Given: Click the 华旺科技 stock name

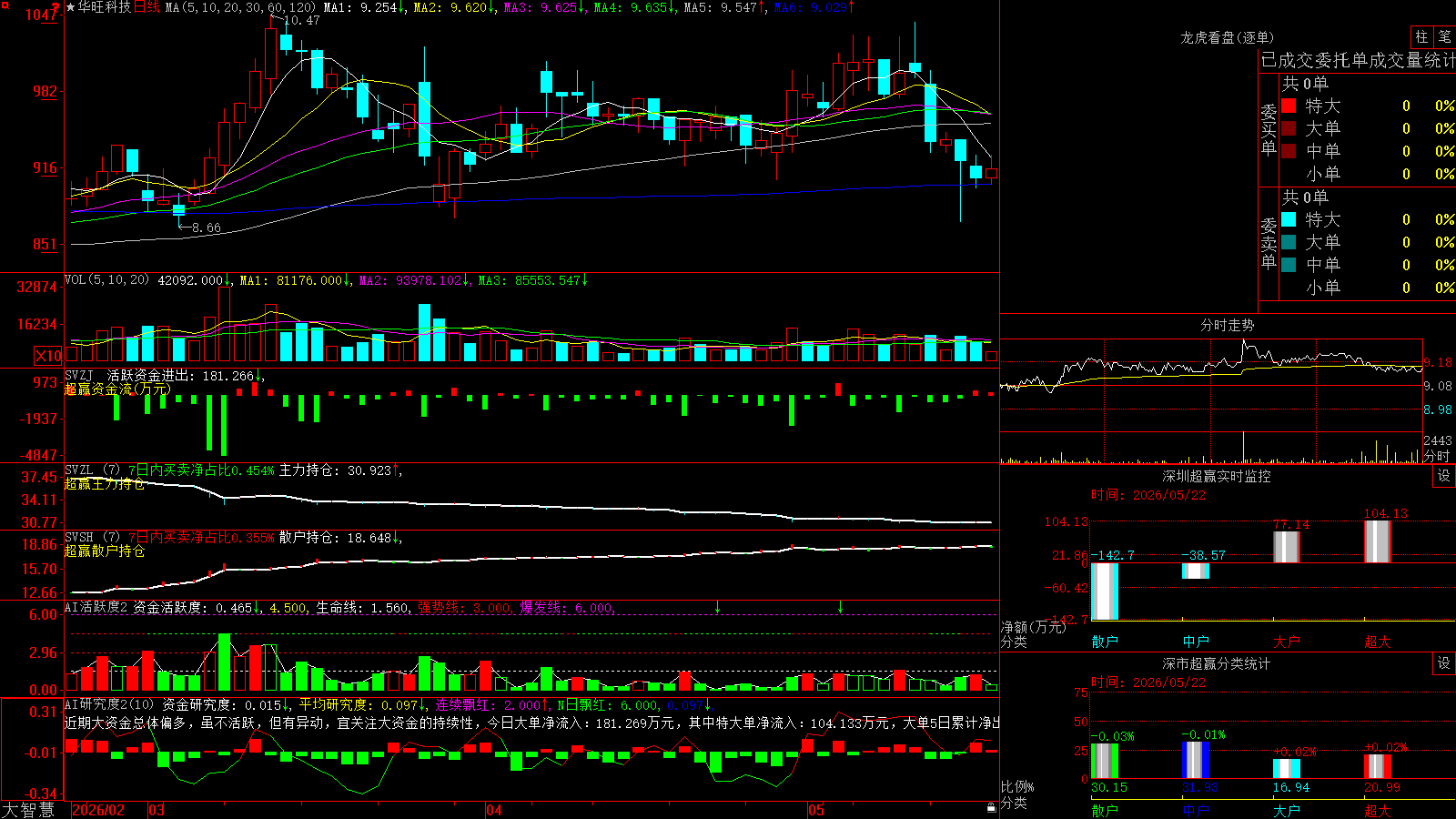Looking at the screenshot, I should [x=105, y=7].
